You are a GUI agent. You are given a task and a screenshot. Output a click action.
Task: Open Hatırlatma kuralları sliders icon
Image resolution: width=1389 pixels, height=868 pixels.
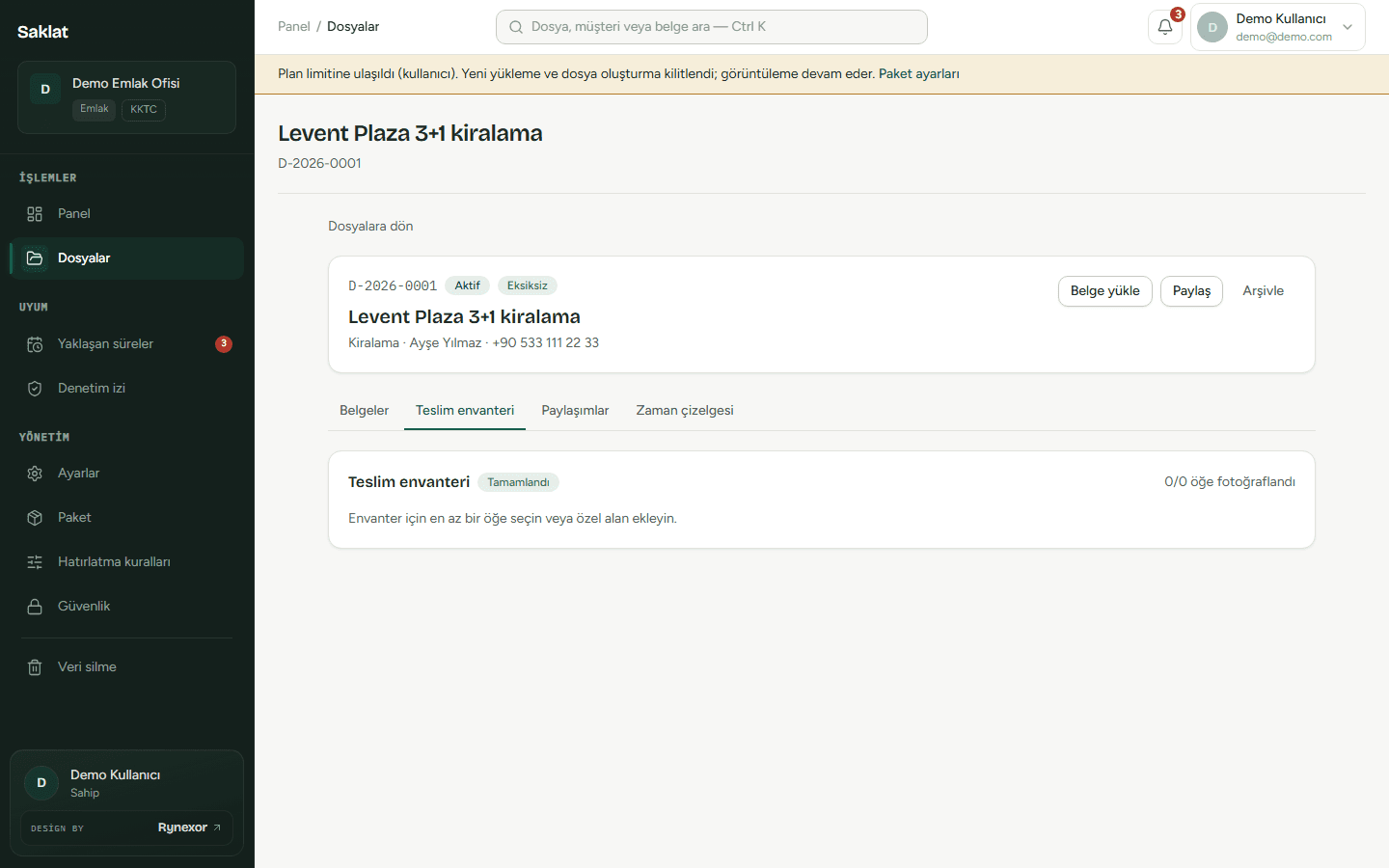click(x=35, y=562)
